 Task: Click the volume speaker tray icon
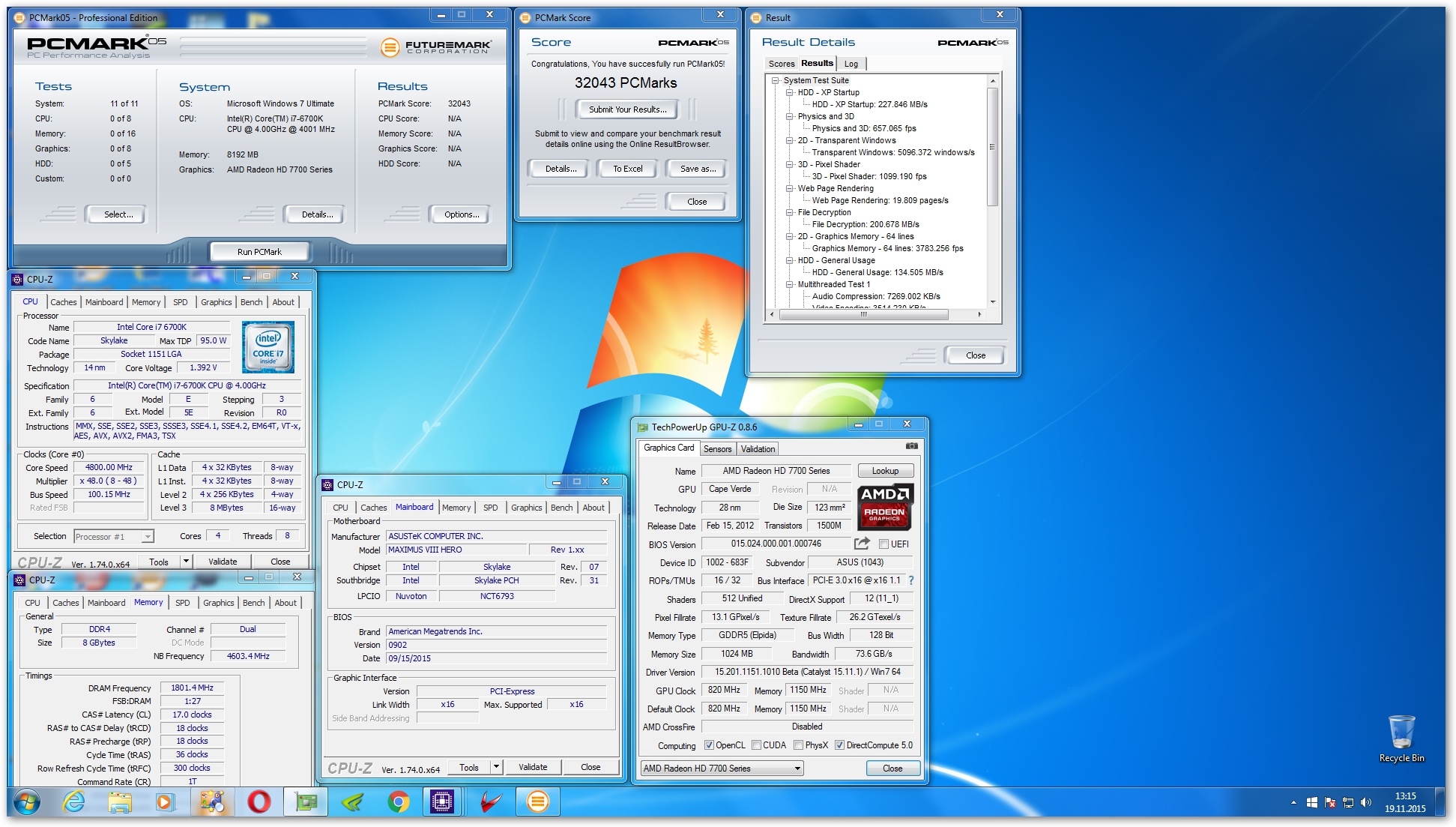pos(1366,802)
